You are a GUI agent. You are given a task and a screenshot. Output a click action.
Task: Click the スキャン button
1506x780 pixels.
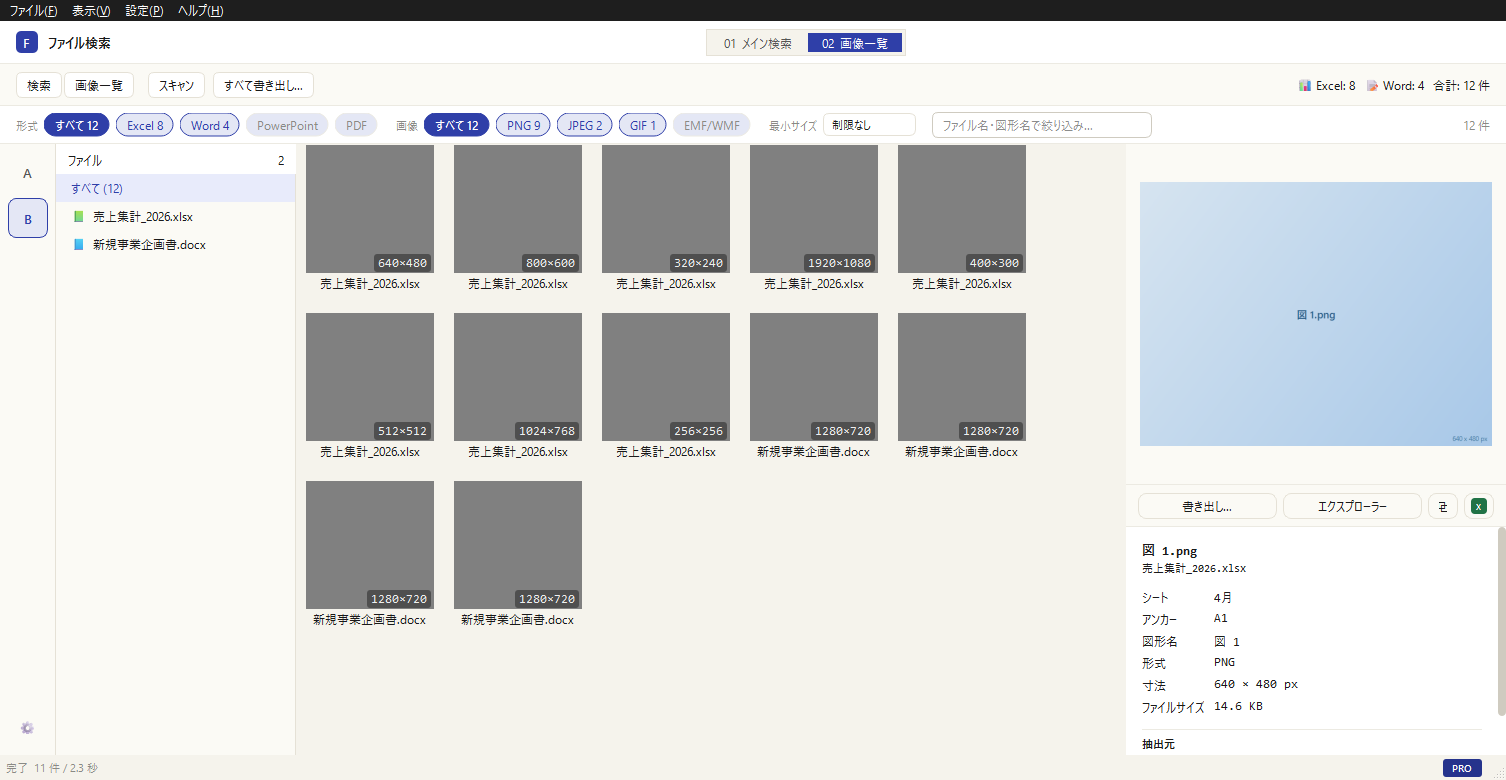177,85
